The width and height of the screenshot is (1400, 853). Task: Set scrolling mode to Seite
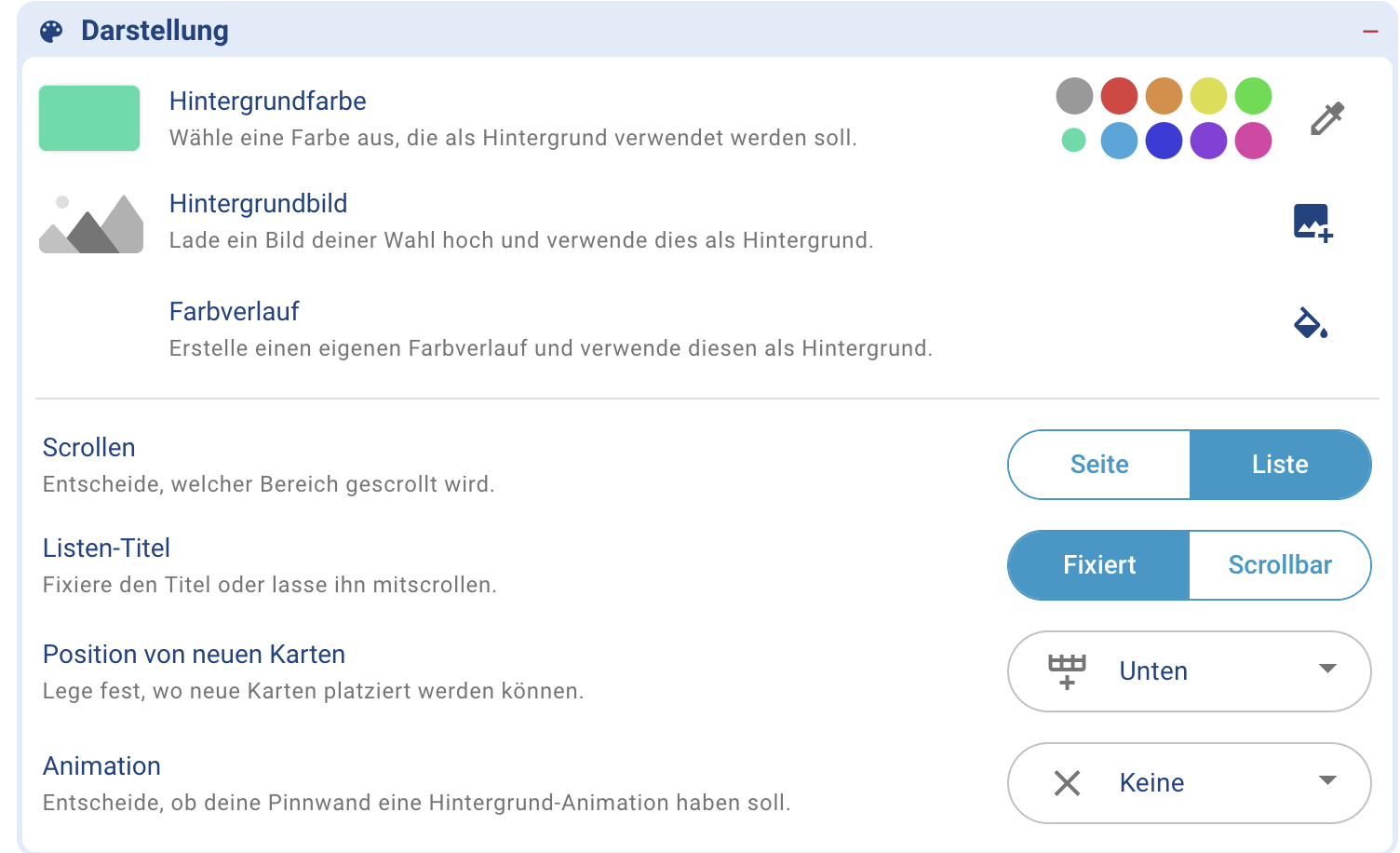coord(1099,465)
